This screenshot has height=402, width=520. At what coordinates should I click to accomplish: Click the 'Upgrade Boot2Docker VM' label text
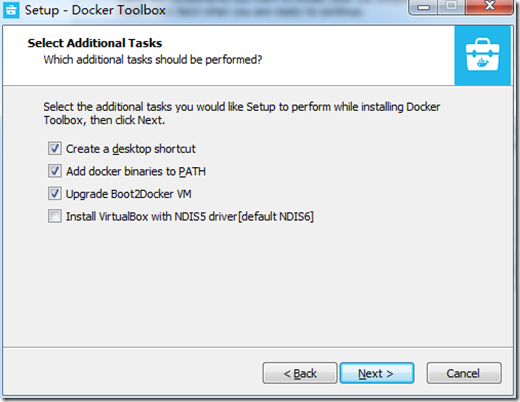tap(129, 194)
